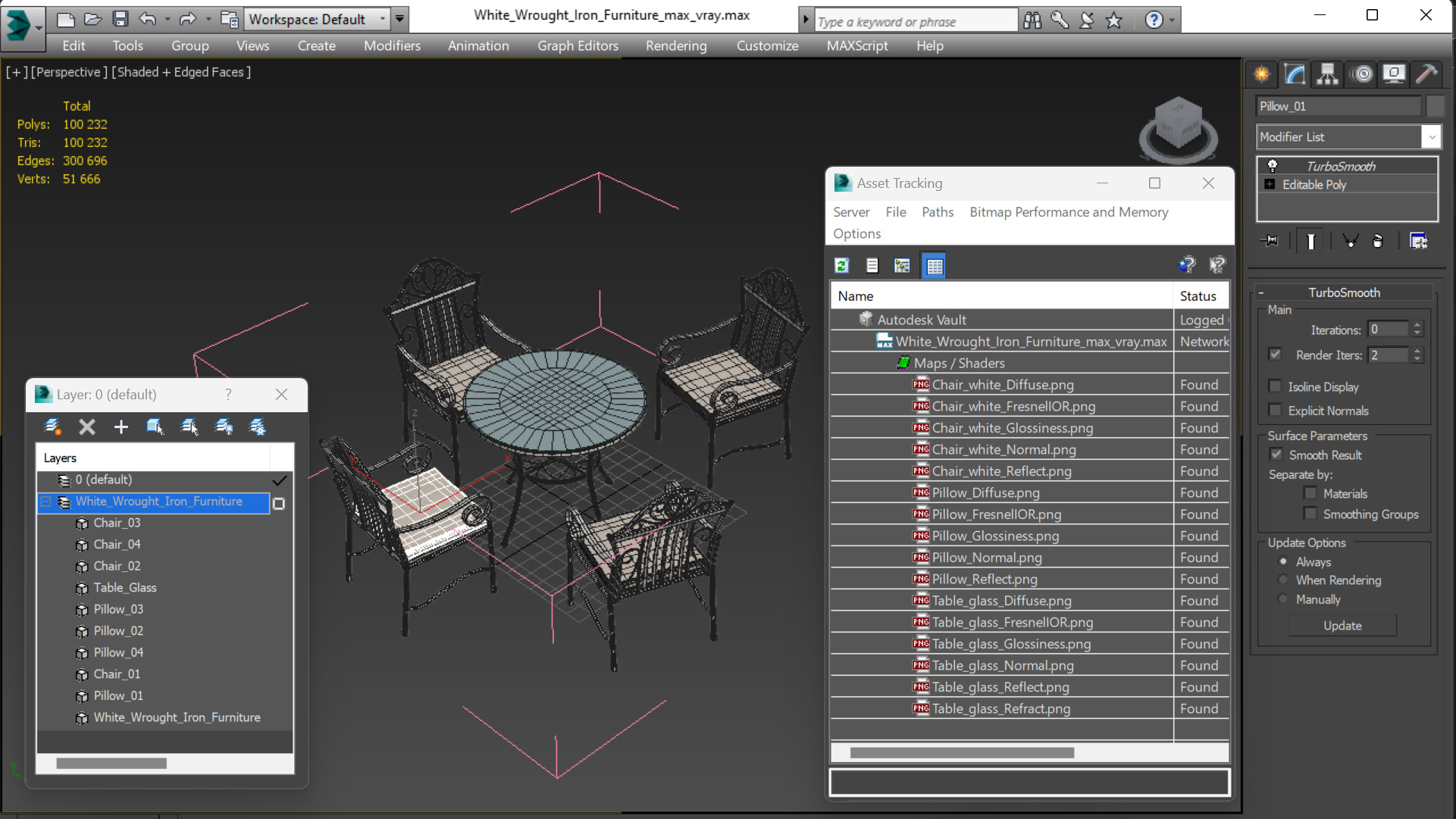This screenshot has width=1456, height=819.
Task: Open the Graph Editors menu
Action: 578,45
